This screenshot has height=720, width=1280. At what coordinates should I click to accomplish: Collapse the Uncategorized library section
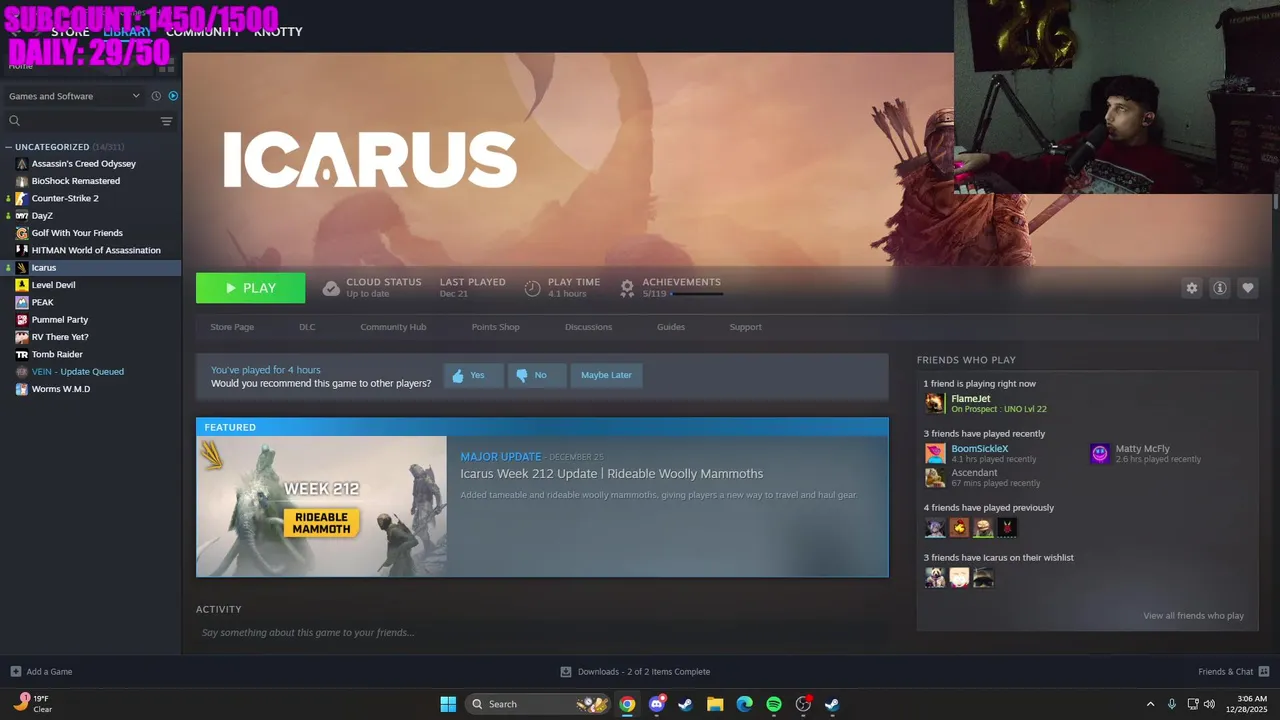[8, 147]
